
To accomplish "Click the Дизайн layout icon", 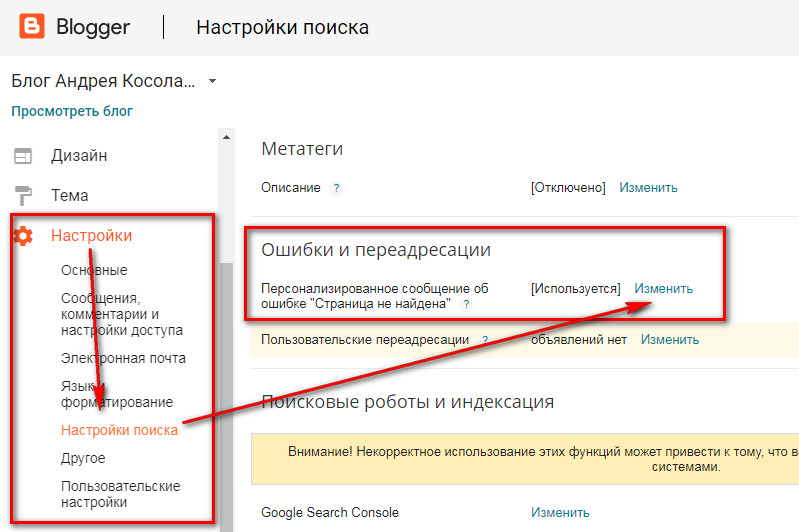I will (x=23, y=156).
